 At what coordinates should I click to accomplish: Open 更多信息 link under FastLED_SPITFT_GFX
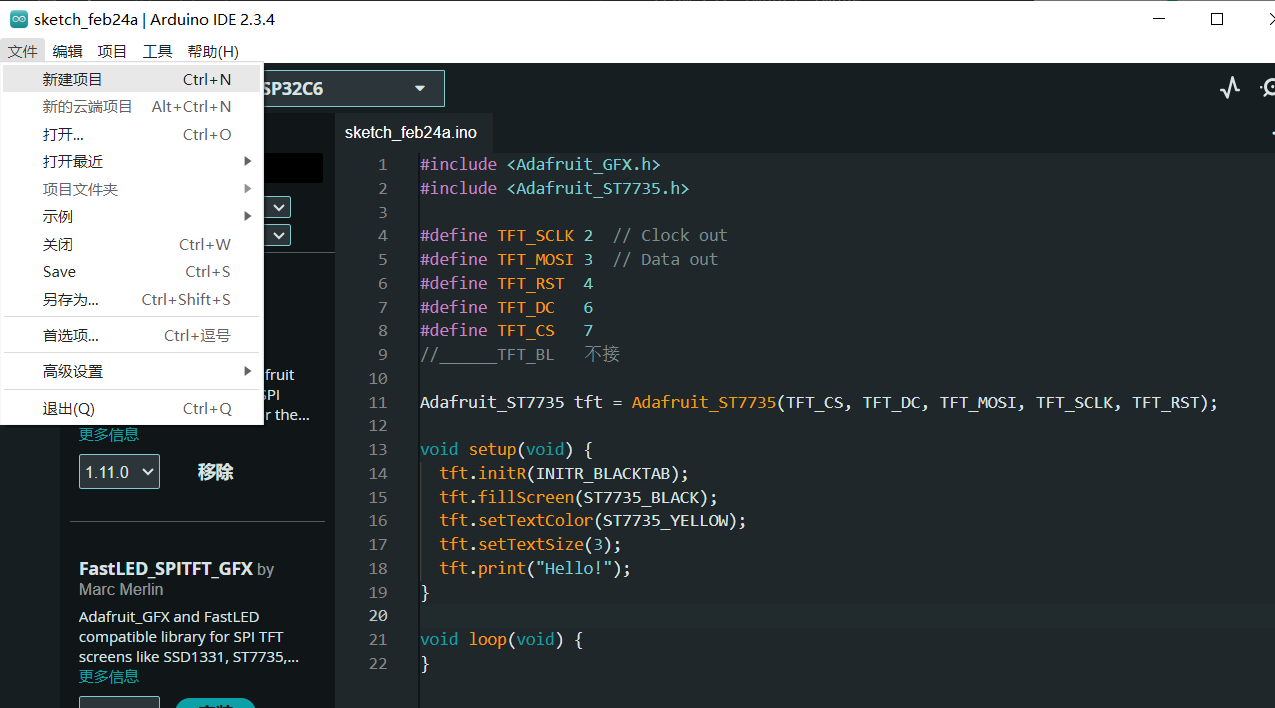(x=109, y=676)
